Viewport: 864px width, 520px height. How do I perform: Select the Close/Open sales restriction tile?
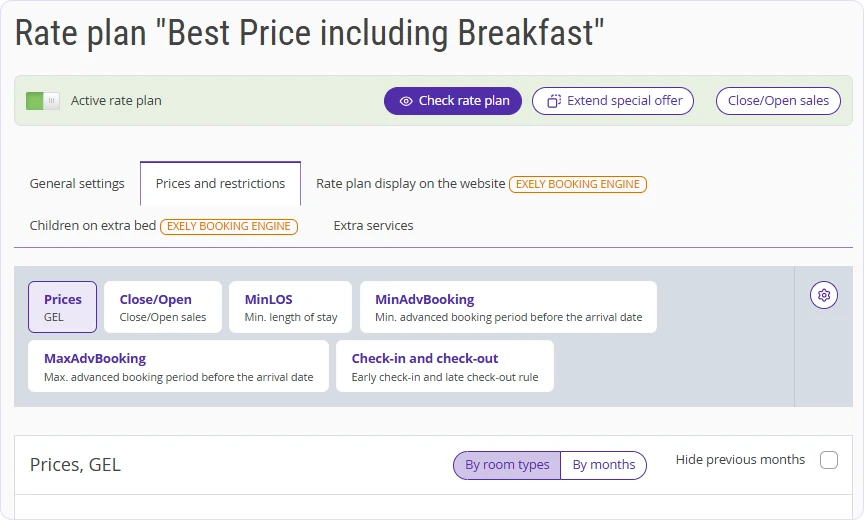(163, 307)
